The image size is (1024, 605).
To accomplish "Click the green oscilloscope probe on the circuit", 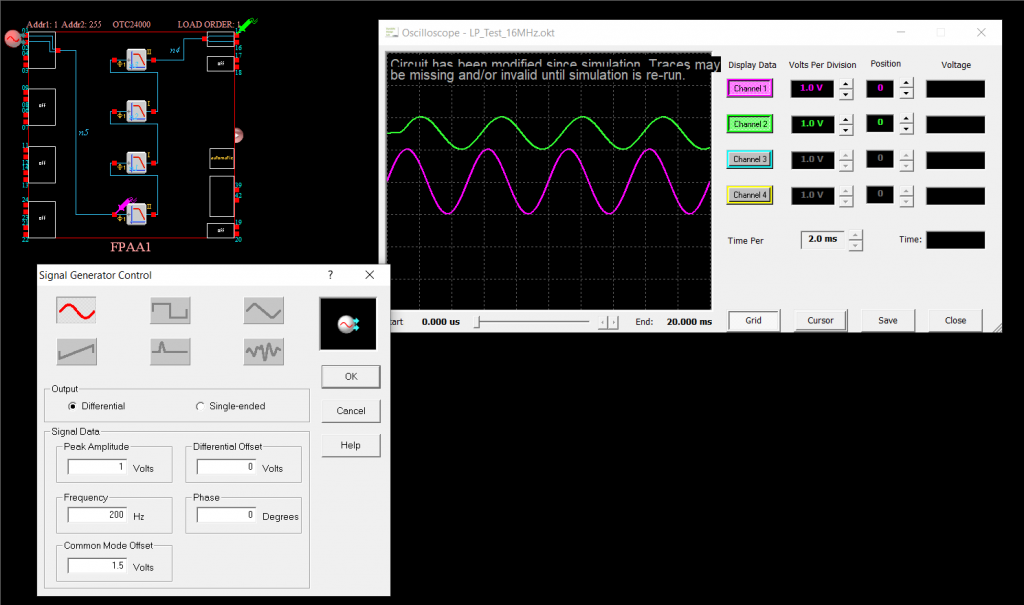I will 245,24.
